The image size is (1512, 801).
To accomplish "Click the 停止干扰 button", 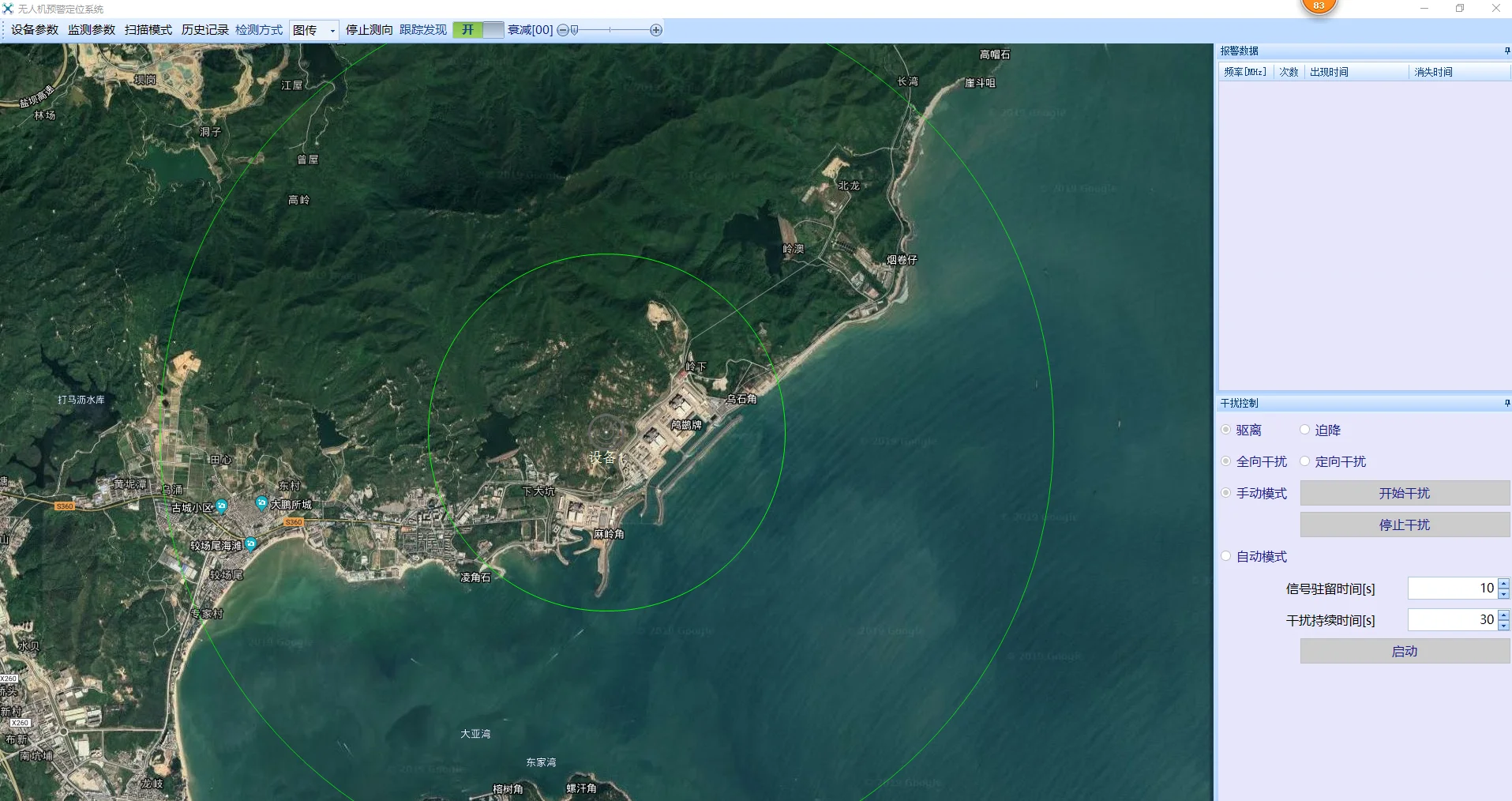I will click(x=1405, y=525).
